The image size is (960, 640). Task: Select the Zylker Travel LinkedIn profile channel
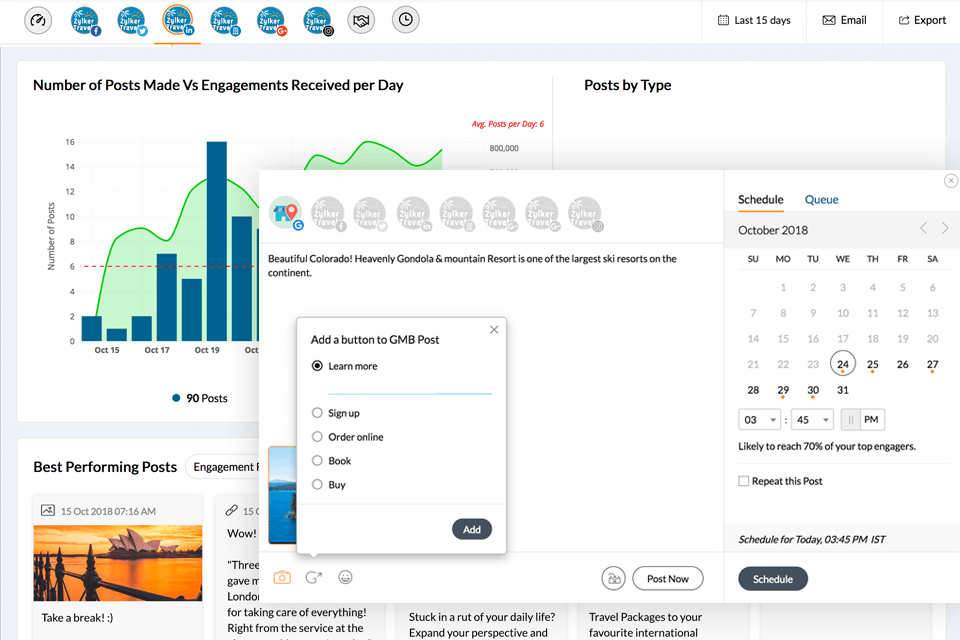tap(178, 21)
